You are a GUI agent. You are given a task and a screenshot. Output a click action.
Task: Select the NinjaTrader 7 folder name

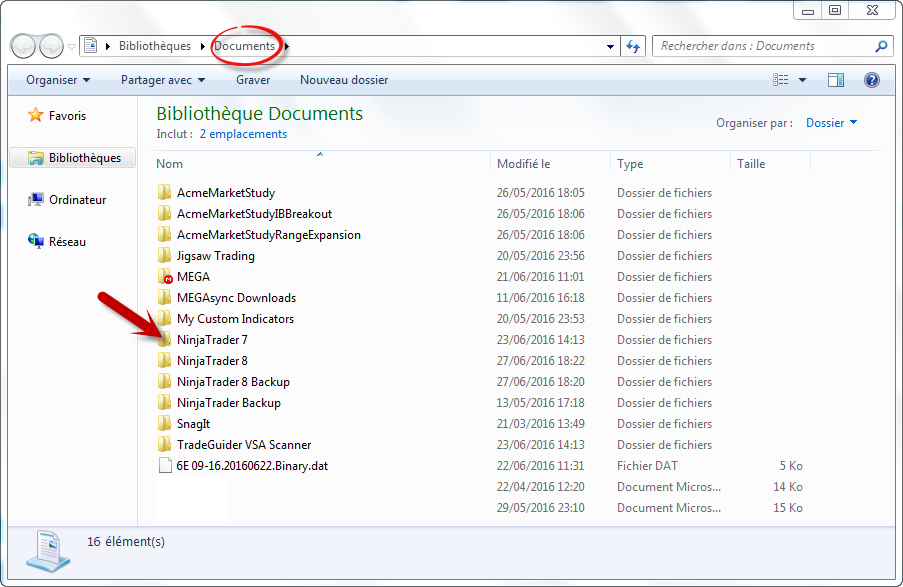point(212,340)
